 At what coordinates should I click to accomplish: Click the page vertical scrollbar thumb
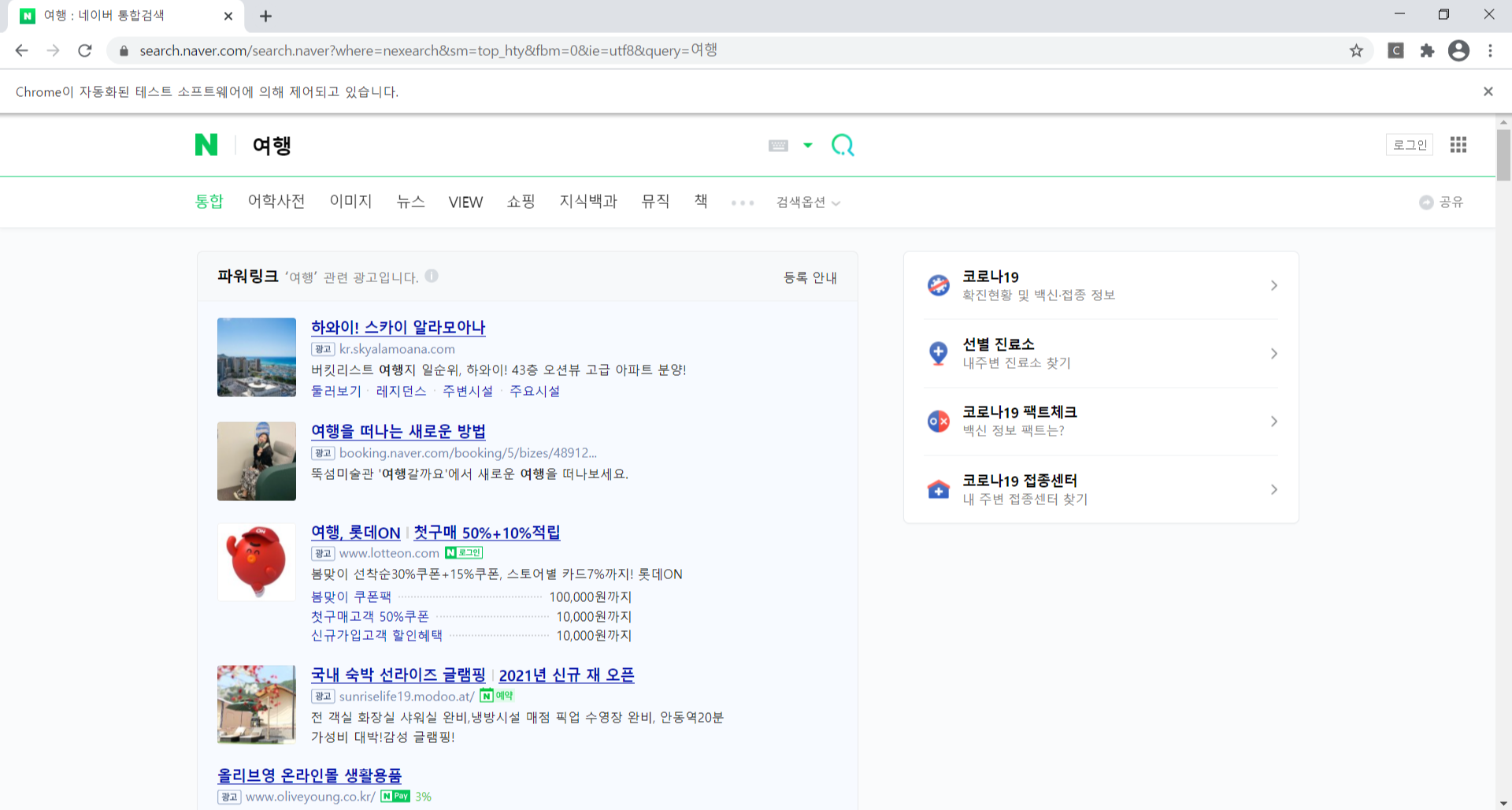pyautogui.click(x=1503, y=155)
